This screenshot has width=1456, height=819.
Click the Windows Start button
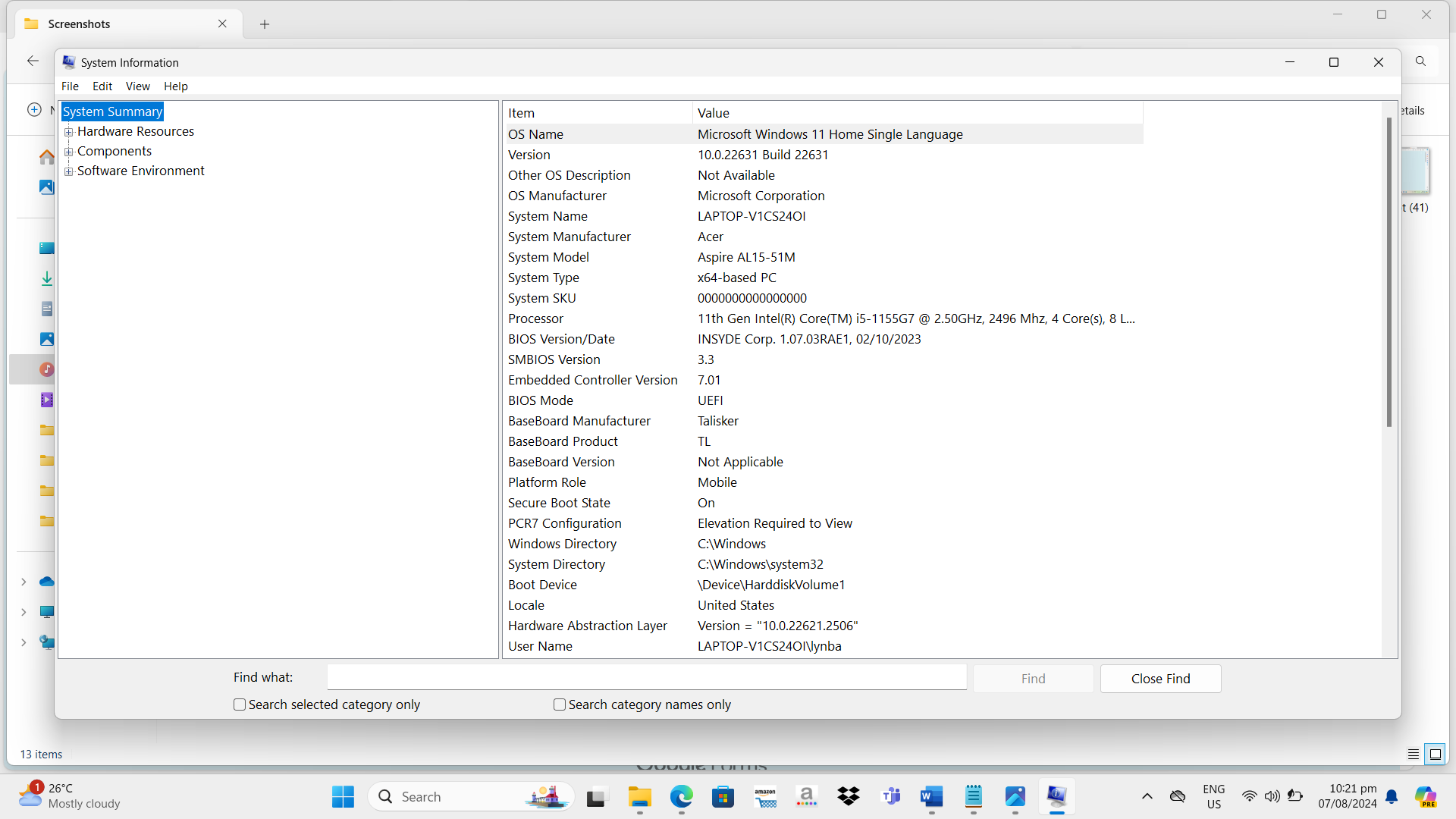[343, 796]
